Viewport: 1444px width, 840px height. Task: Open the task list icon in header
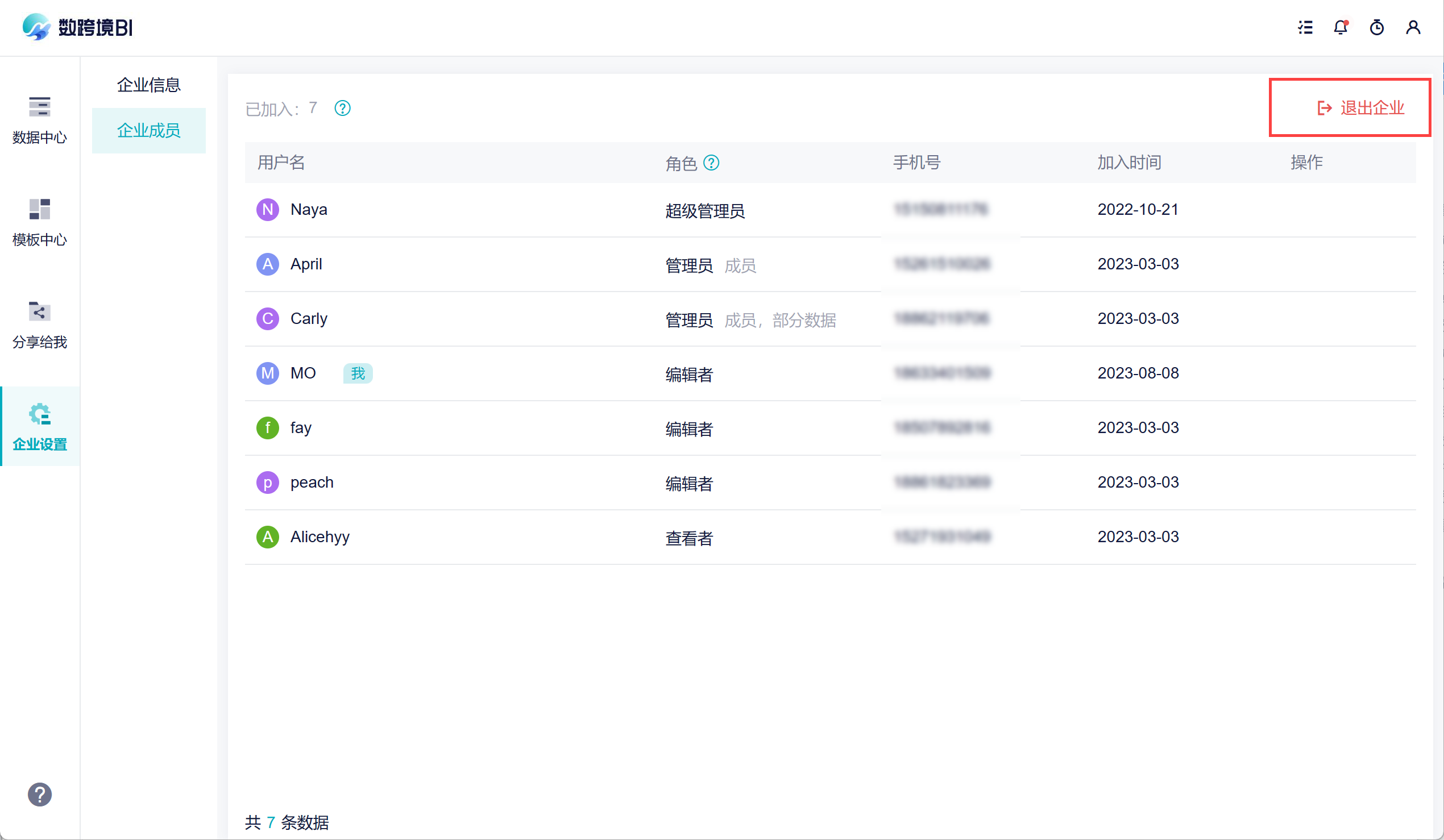1305,27
